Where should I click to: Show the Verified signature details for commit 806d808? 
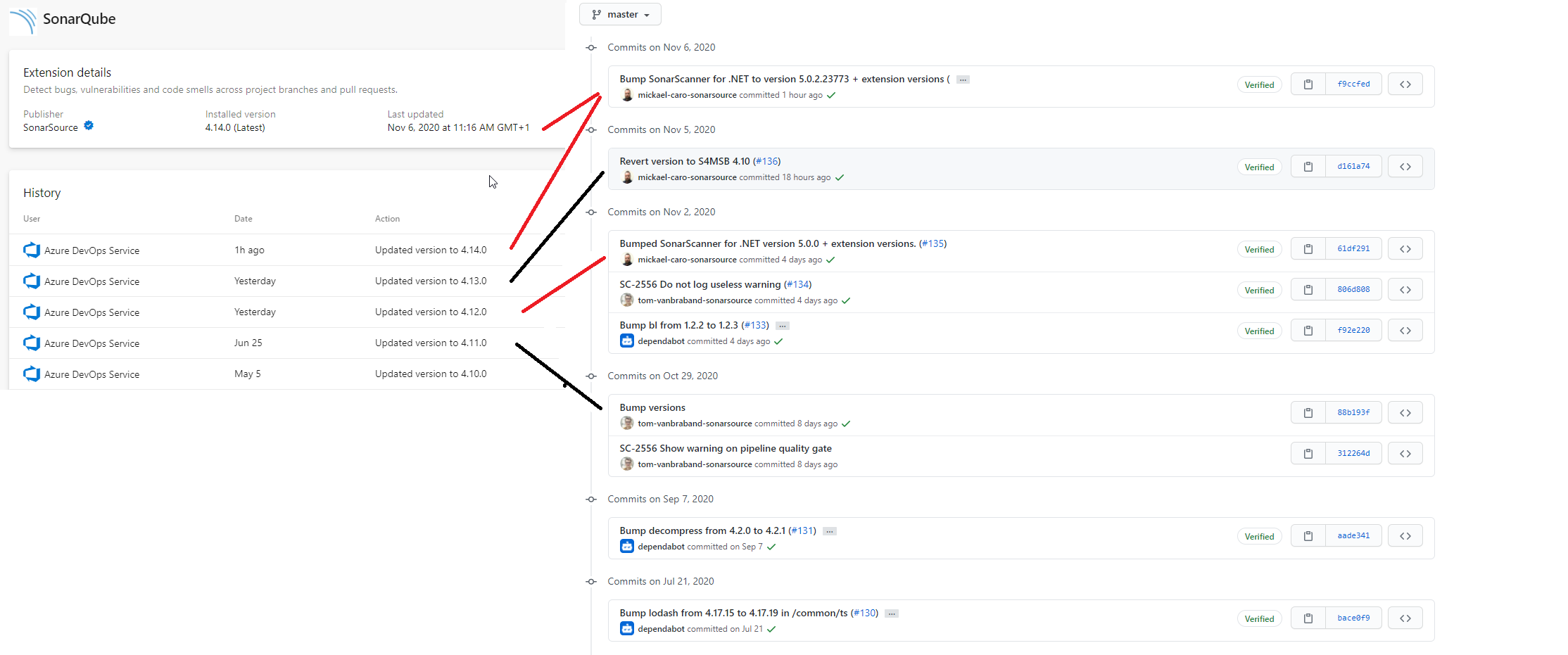click(1259, 290)
